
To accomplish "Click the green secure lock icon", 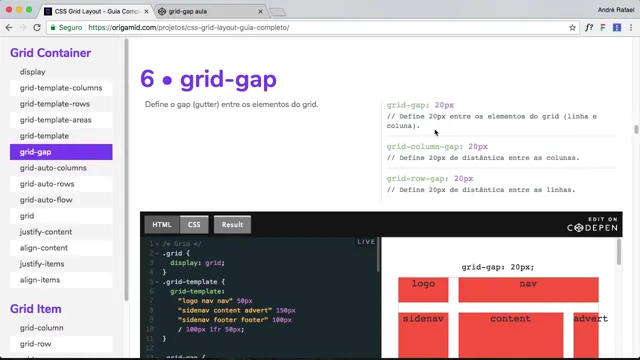I will (53, 27).
